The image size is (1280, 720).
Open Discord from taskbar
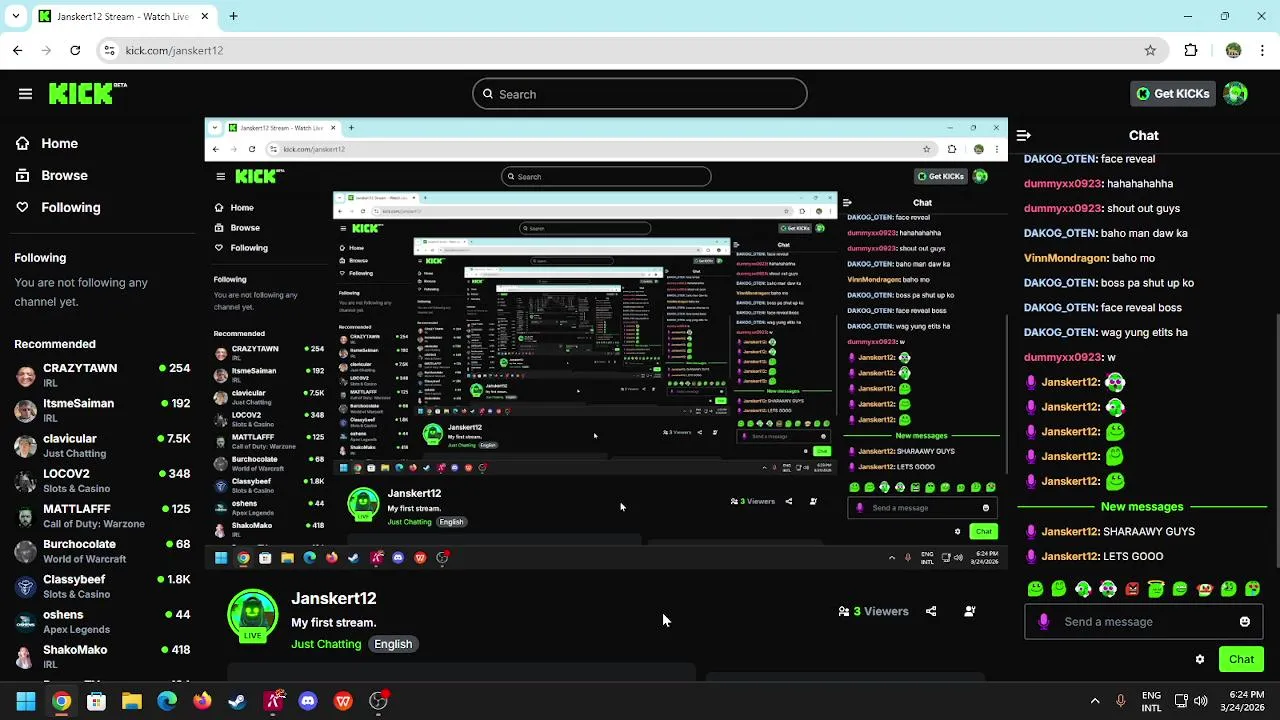pyautogui.click(x=308, y=701)
